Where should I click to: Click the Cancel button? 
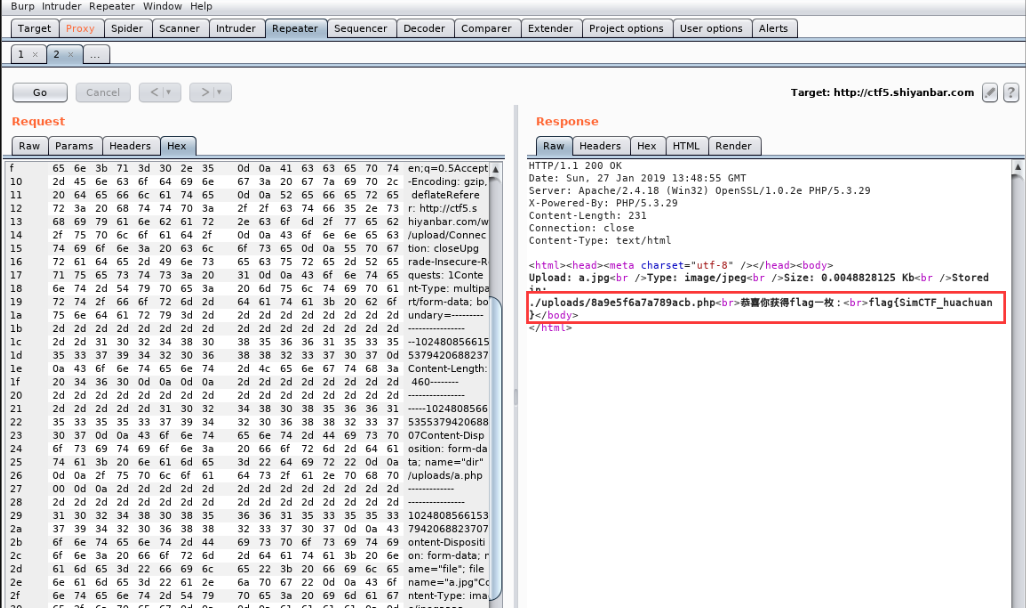[x=104, y=92]
